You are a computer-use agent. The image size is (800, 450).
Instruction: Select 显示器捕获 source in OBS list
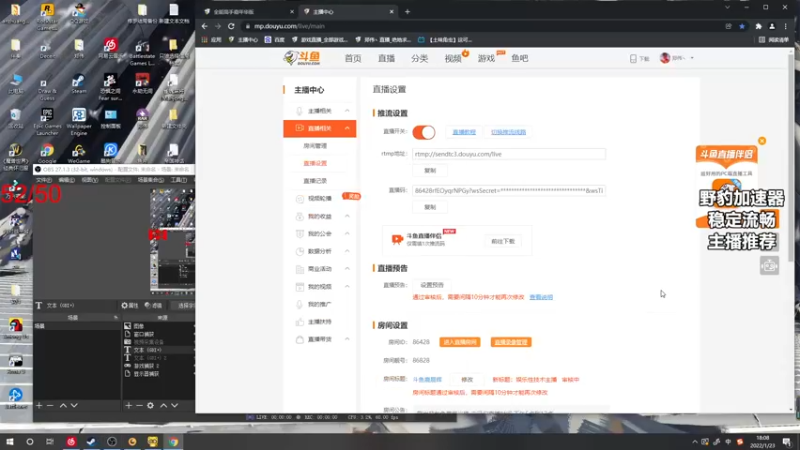[x=145, y=374]
